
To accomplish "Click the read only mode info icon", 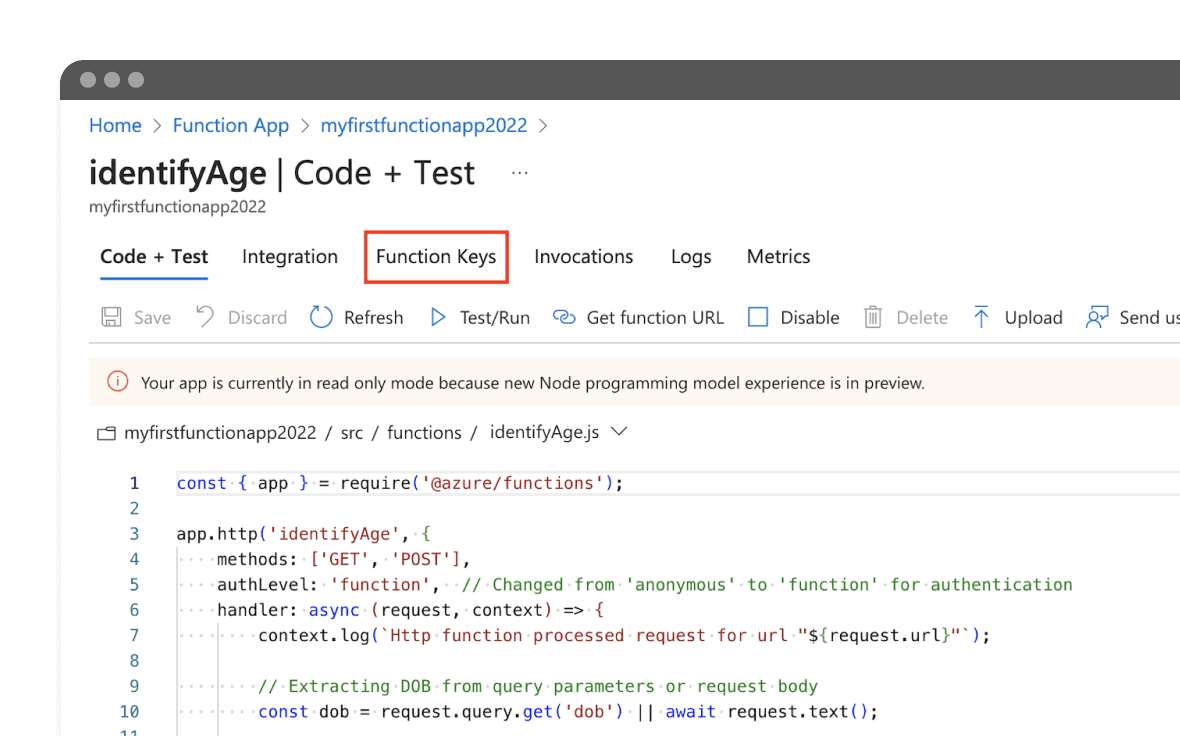I will point(118,382).
